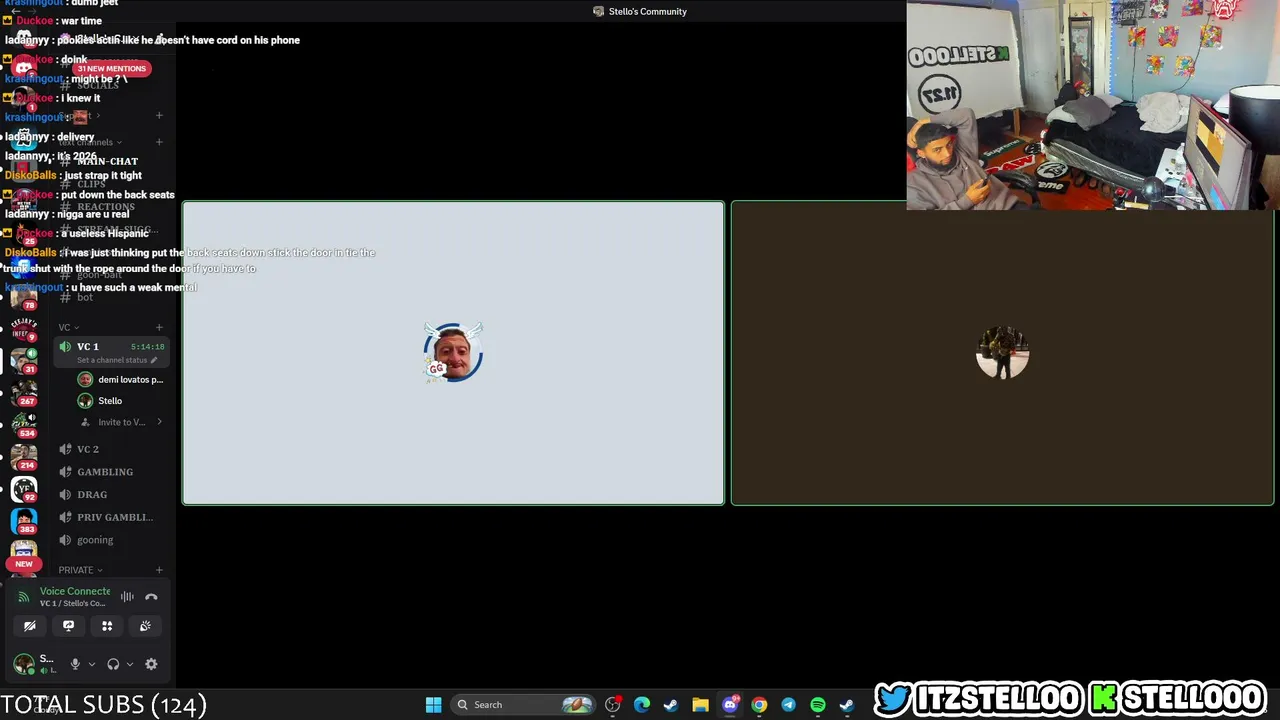
Task: Select participant demi lovatos p... in VC 1
Action: point(120,380)
